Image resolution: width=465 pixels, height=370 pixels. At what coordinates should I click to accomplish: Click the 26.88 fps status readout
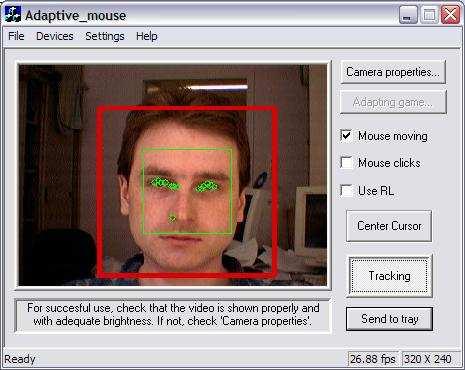pos(373,359)
